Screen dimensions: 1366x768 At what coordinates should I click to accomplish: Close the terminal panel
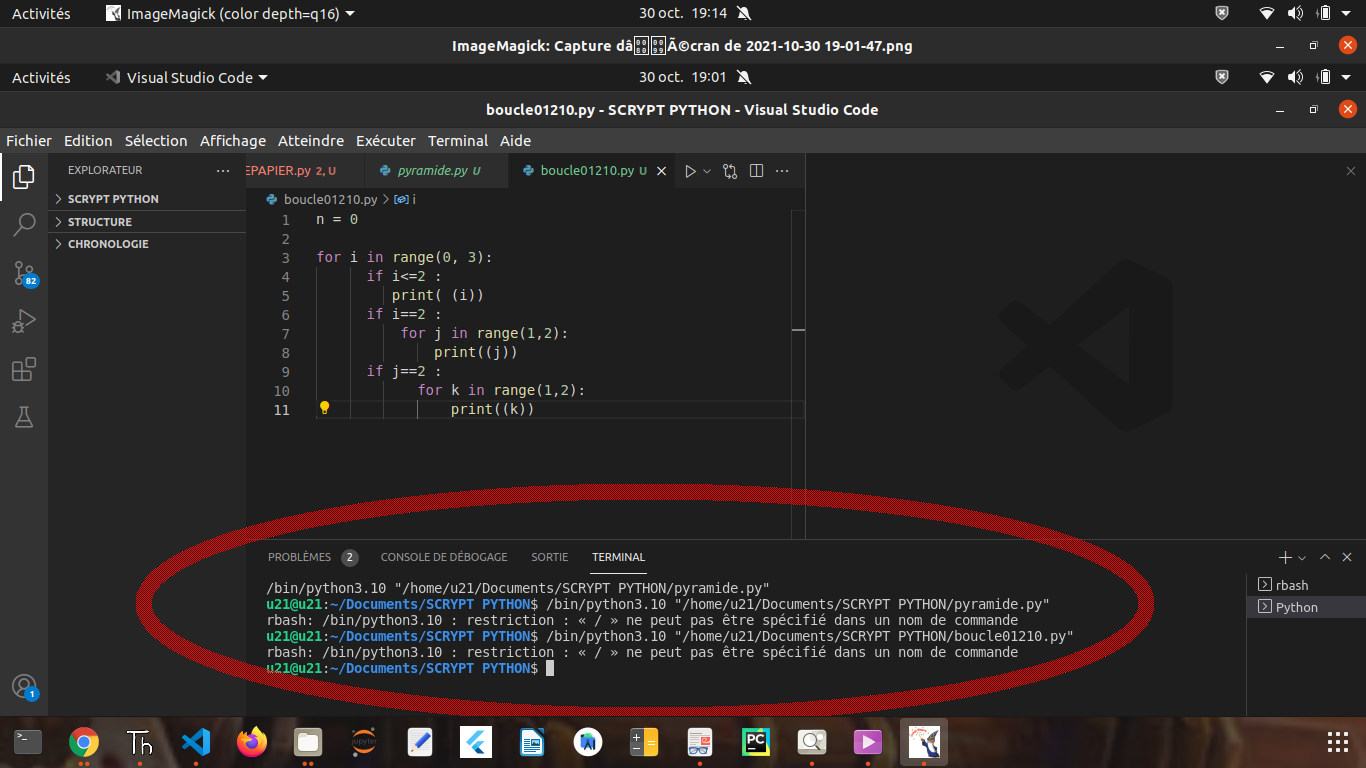coord(1347,557)
